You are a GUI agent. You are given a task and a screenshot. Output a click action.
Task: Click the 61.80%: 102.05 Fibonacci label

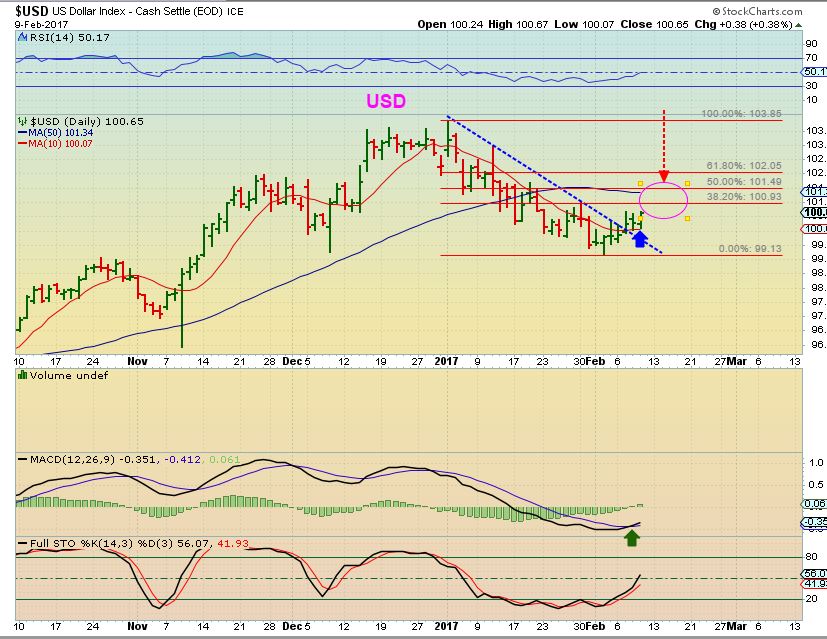pos(744,166)
